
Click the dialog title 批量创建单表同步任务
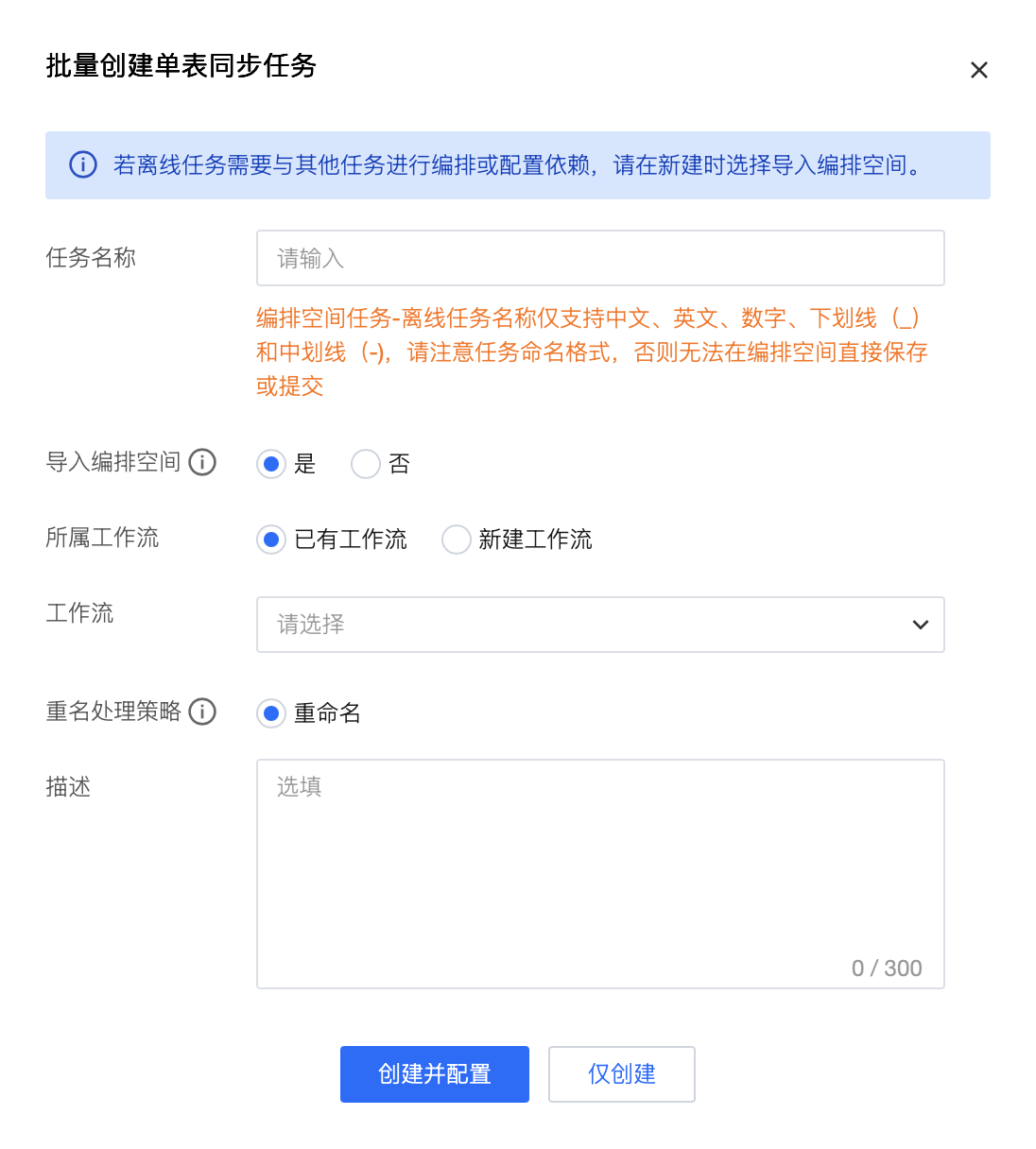coord(181,66)
